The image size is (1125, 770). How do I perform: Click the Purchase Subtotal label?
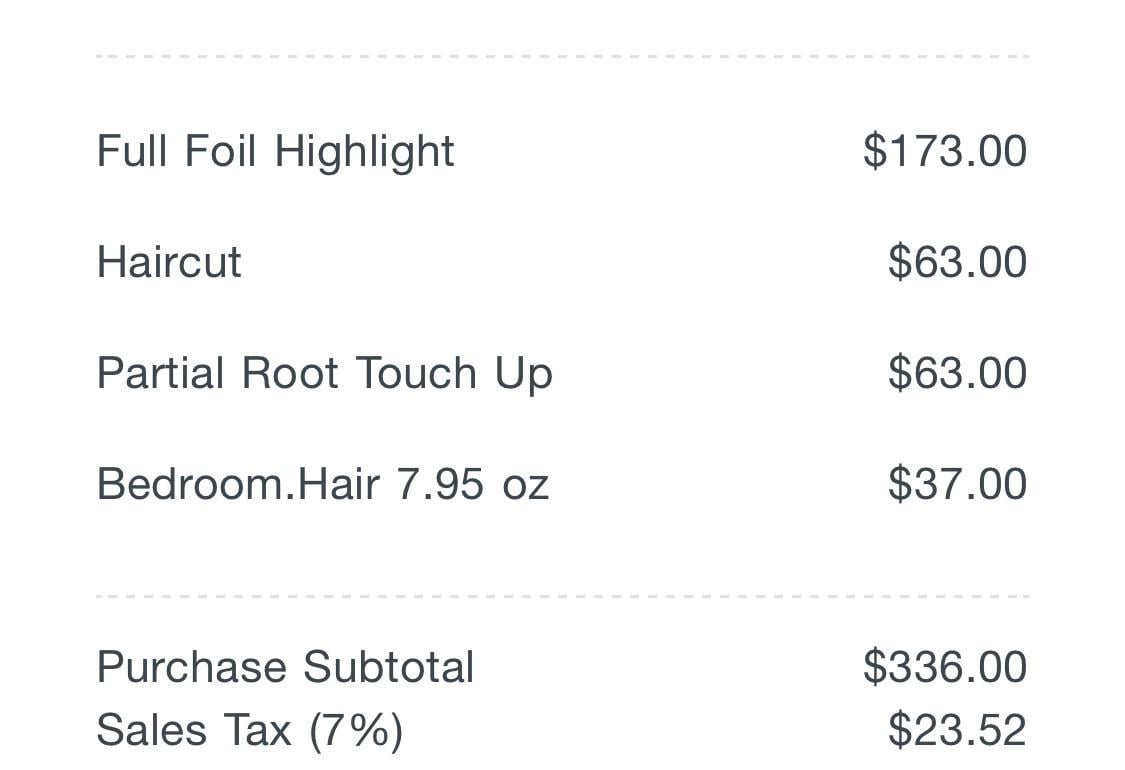click(x=286, y=667)
